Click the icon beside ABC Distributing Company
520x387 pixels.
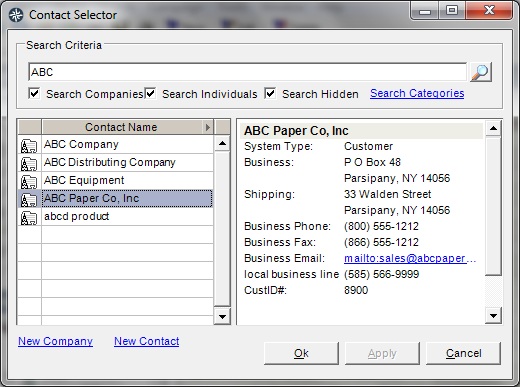(29, 163)
